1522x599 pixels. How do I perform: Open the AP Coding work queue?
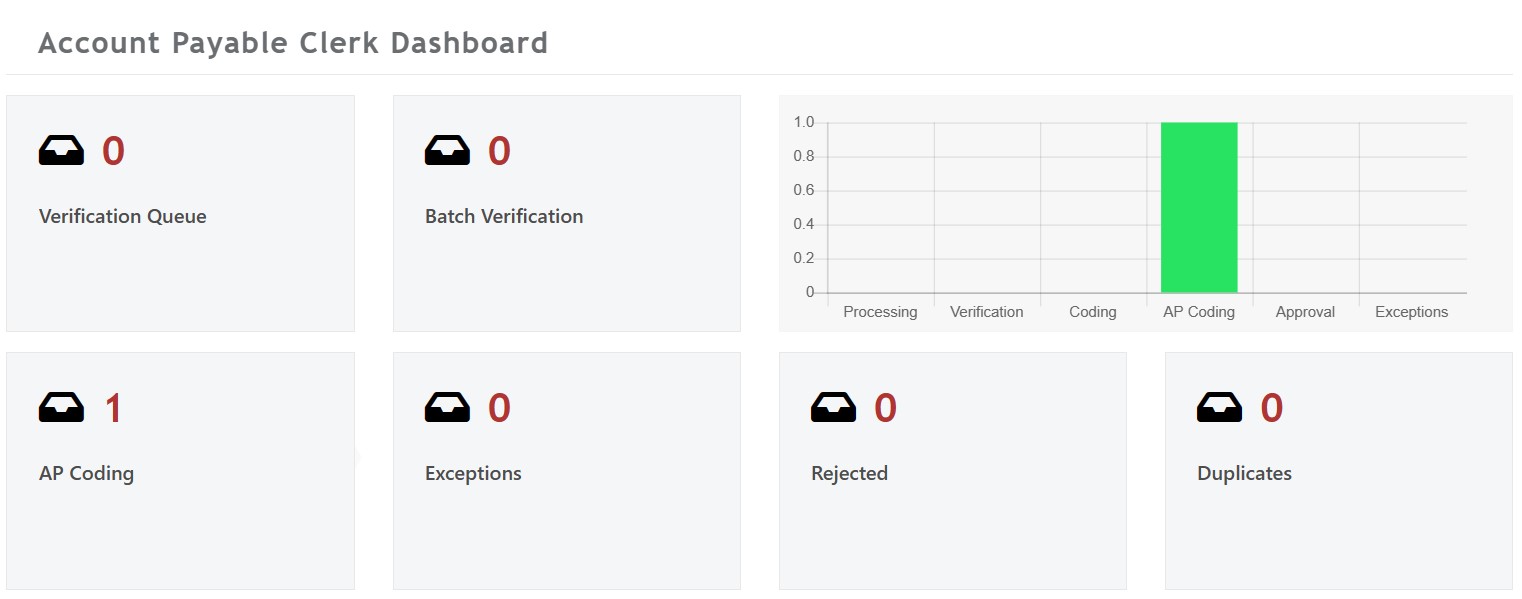[87, 473]
